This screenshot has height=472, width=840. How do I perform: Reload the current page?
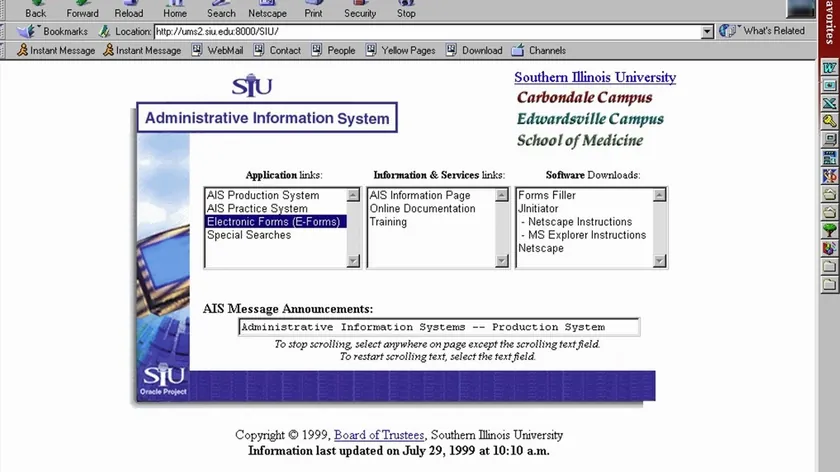[x=129, y=9]
